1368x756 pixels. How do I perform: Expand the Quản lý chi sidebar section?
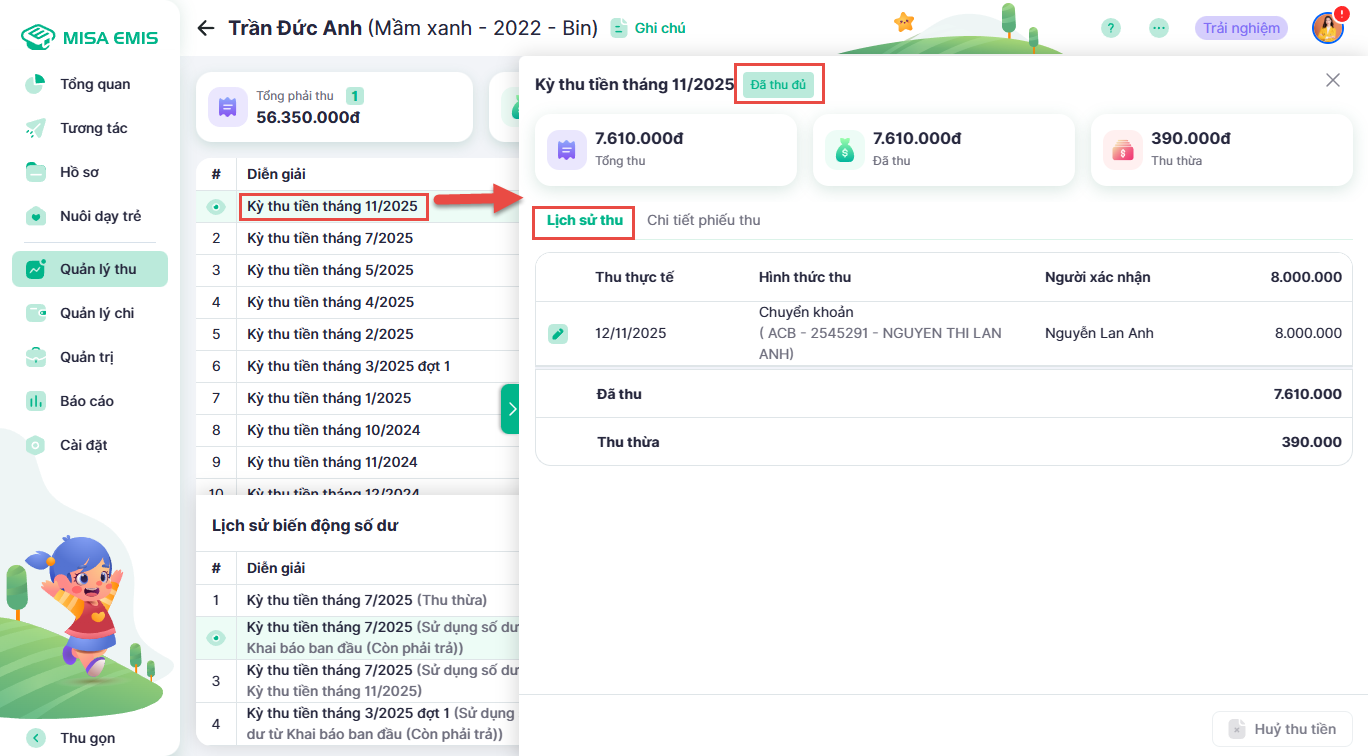click(97, 313)
